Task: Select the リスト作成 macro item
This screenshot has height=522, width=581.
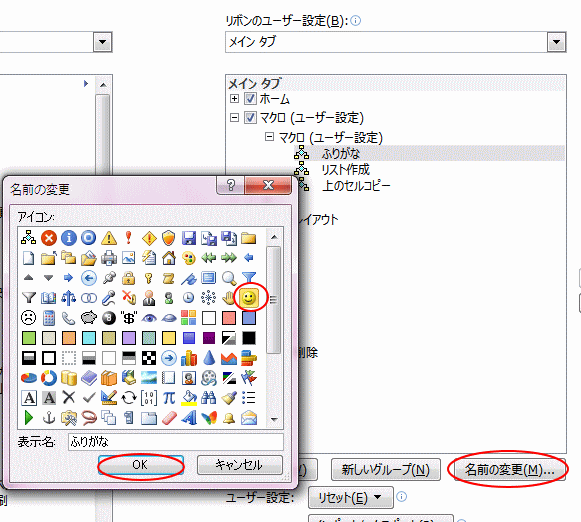Action: [x=346, y=169]
